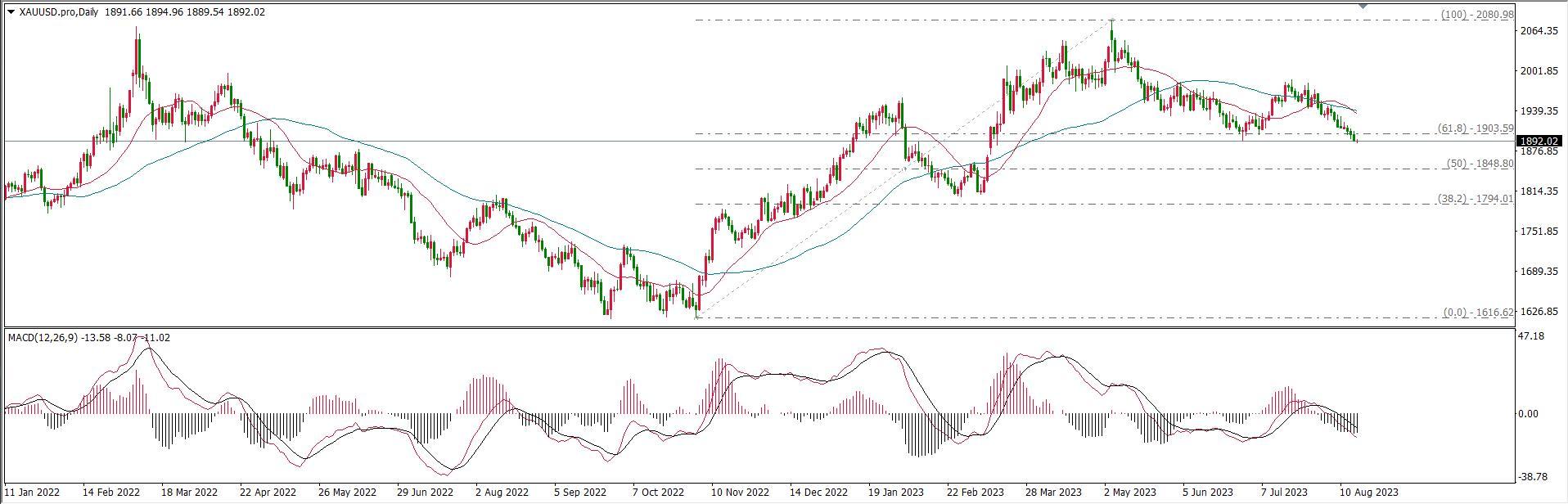This screenshot has width=1568, height=504.
Task: Click the Fibonacci (0.0) - 1616.62 level label
Action: tap(1477, 312)
